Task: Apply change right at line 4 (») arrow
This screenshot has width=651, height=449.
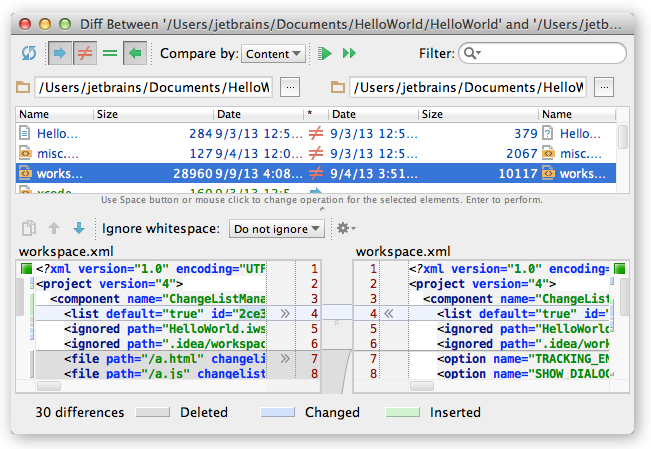Action: [285, 314]
